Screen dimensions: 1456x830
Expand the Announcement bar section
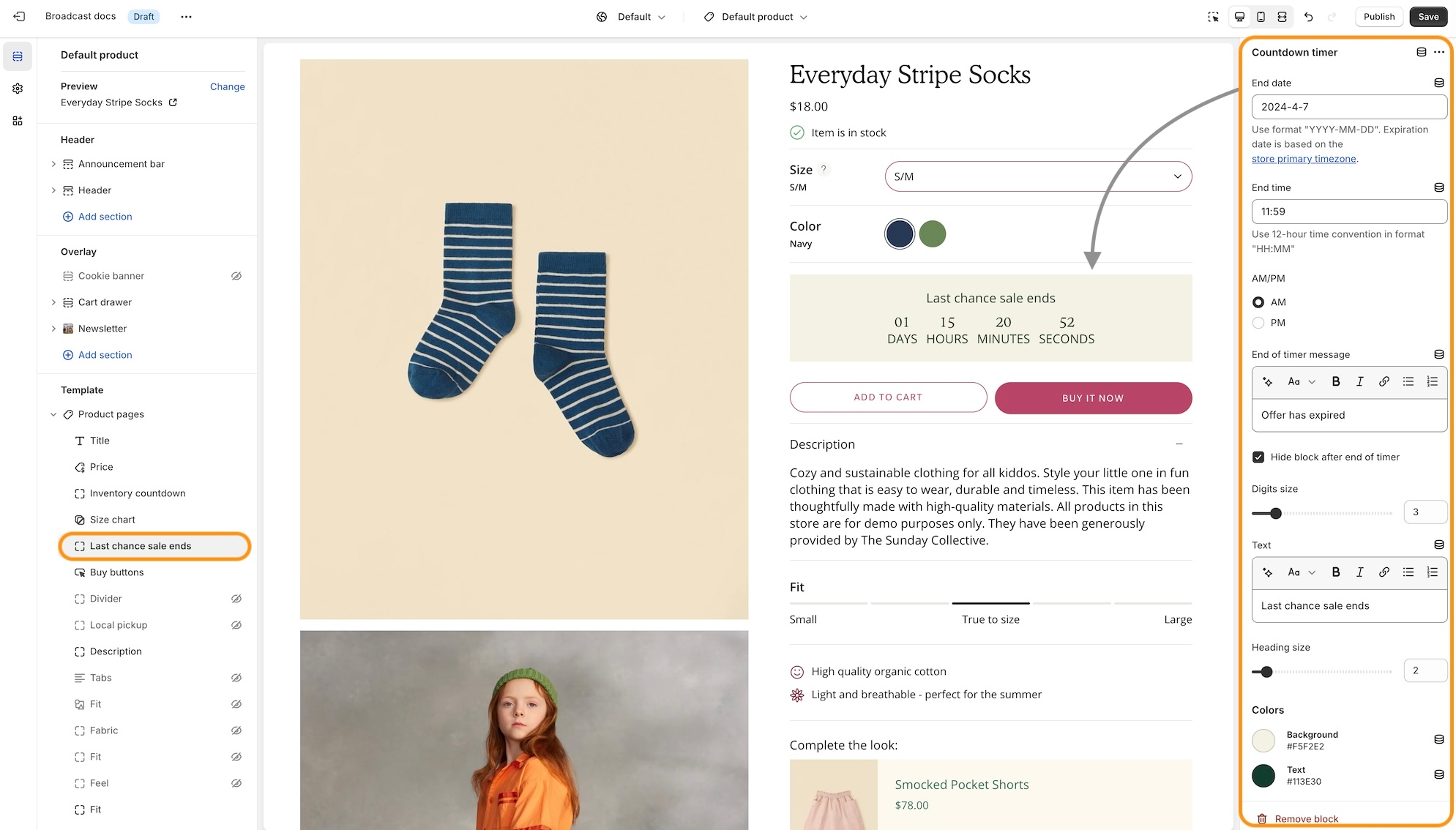coord(53,164)
